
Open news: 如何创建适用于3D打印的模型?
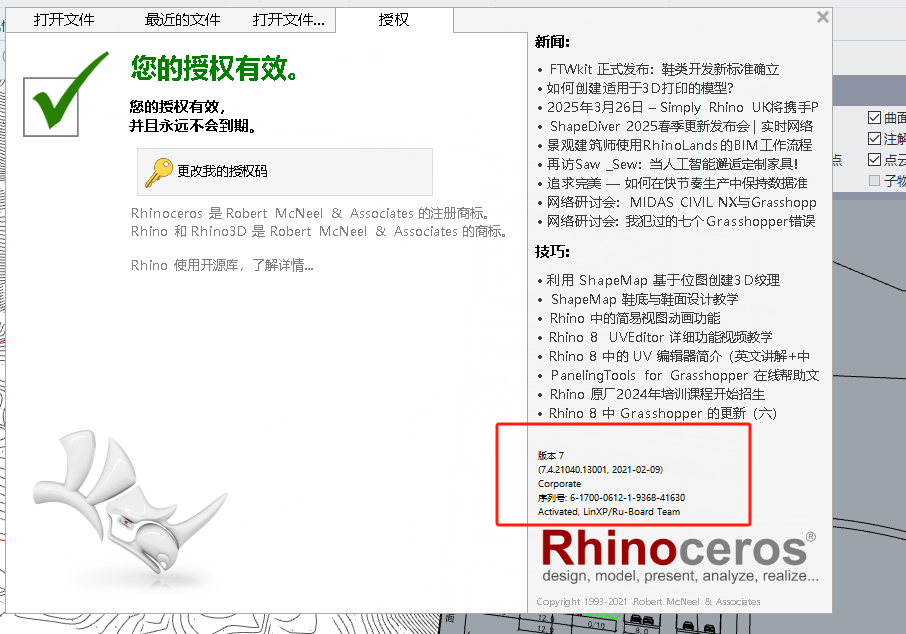click(x=640, y=88)
